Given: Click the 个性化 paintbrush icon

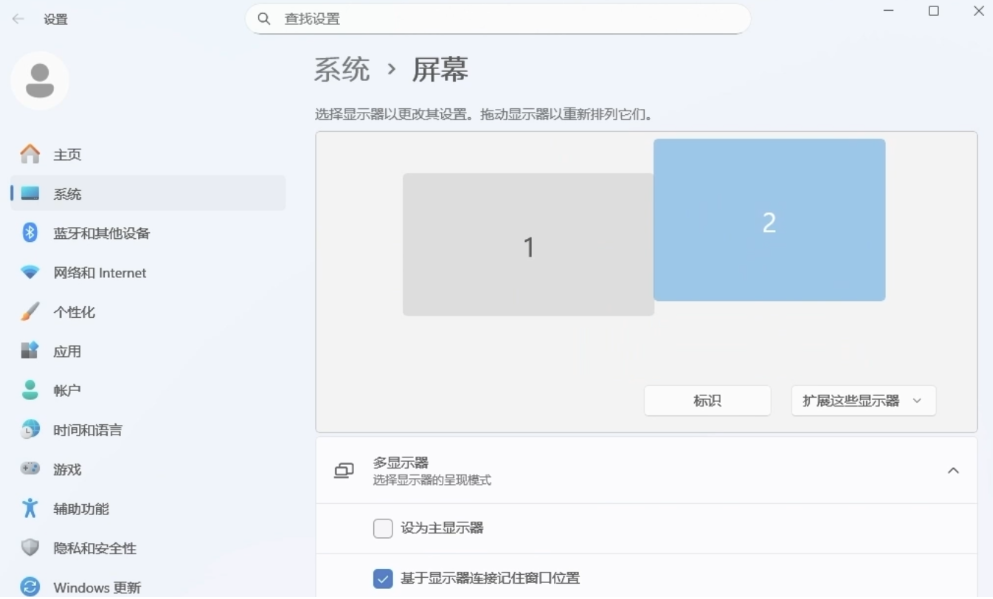Looking at the screenshot, I should (x=30, y=312).
